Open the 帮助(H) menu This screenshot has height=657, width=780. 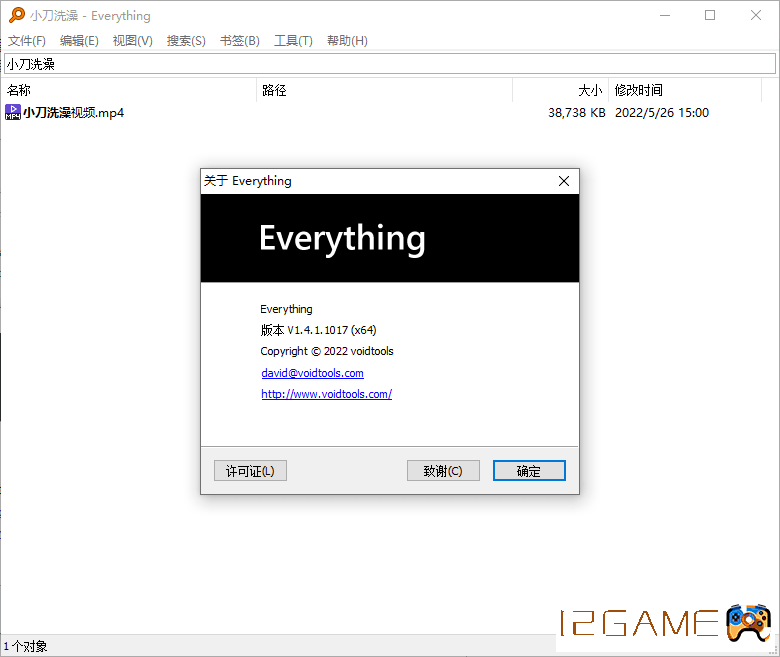[347, 41]
